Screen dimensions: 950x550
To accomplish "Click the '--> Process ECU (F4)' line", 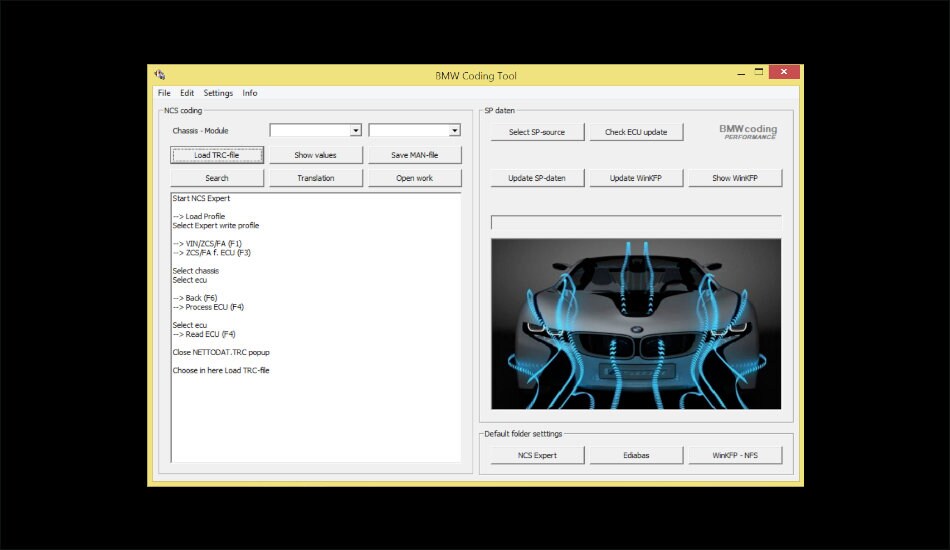I will (x=208, y=307).
